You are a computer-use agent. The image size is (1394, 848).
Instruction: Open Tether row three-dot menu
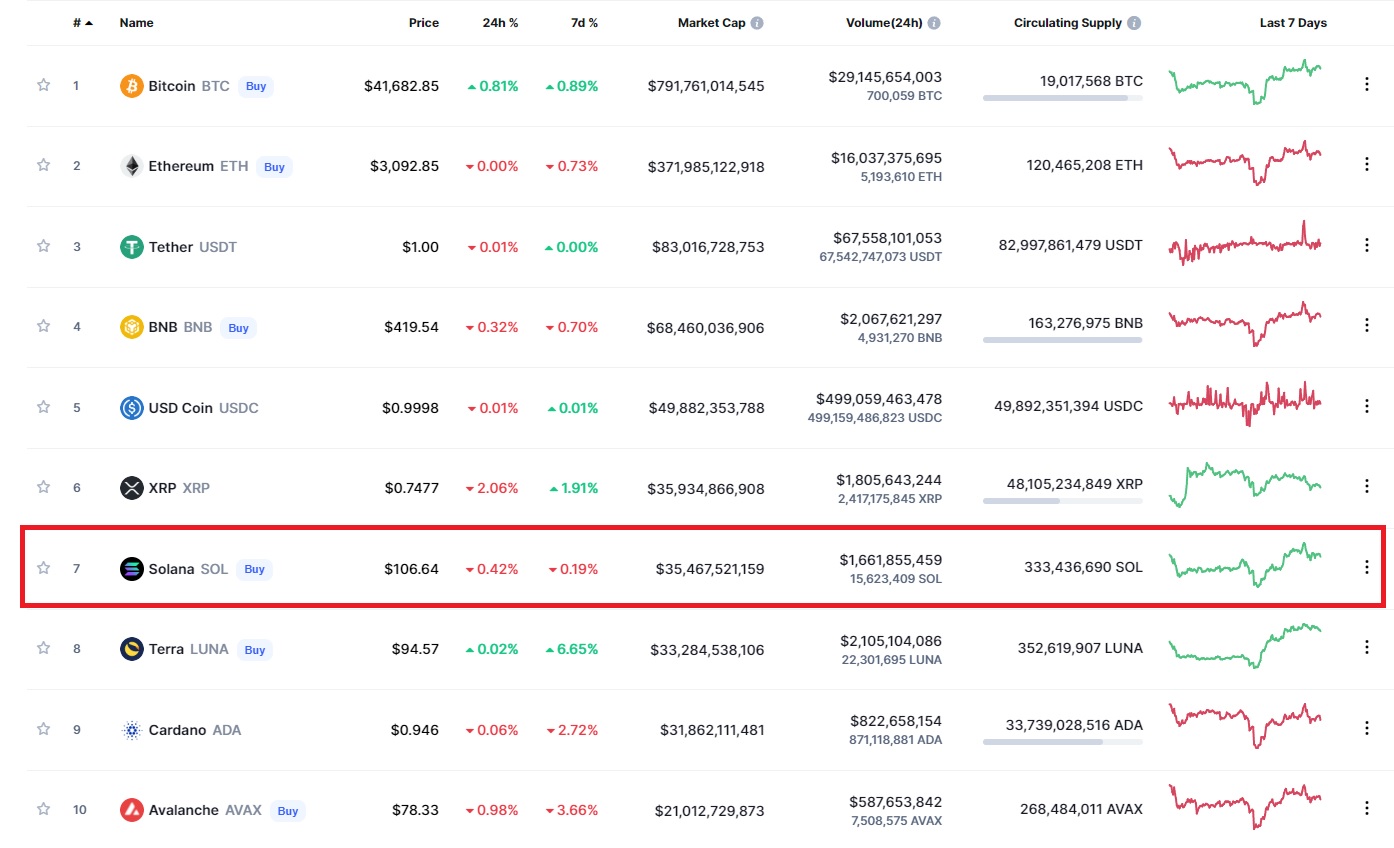point(1367,245)
